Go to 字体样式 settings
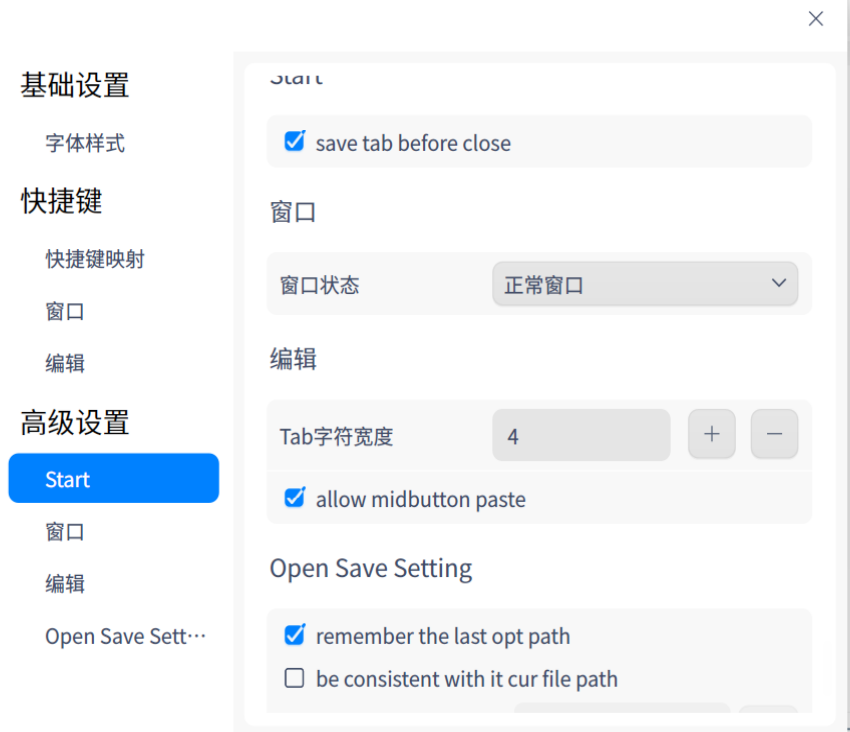This screenshot has width=850, height=732. point(85,143)
